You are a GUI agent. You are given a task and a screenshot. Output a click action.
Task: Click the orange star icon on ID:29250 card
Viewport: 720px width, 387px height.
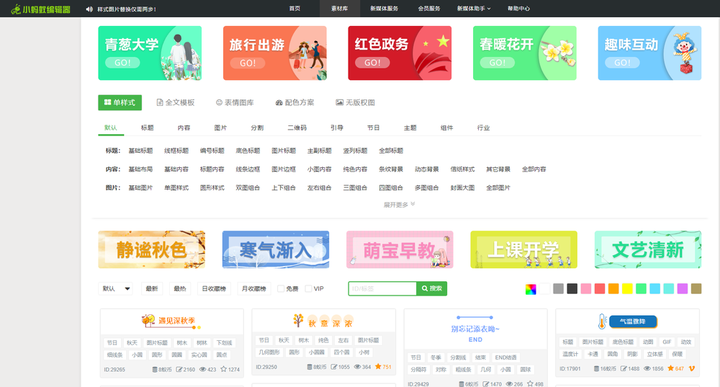click(378, 366)
